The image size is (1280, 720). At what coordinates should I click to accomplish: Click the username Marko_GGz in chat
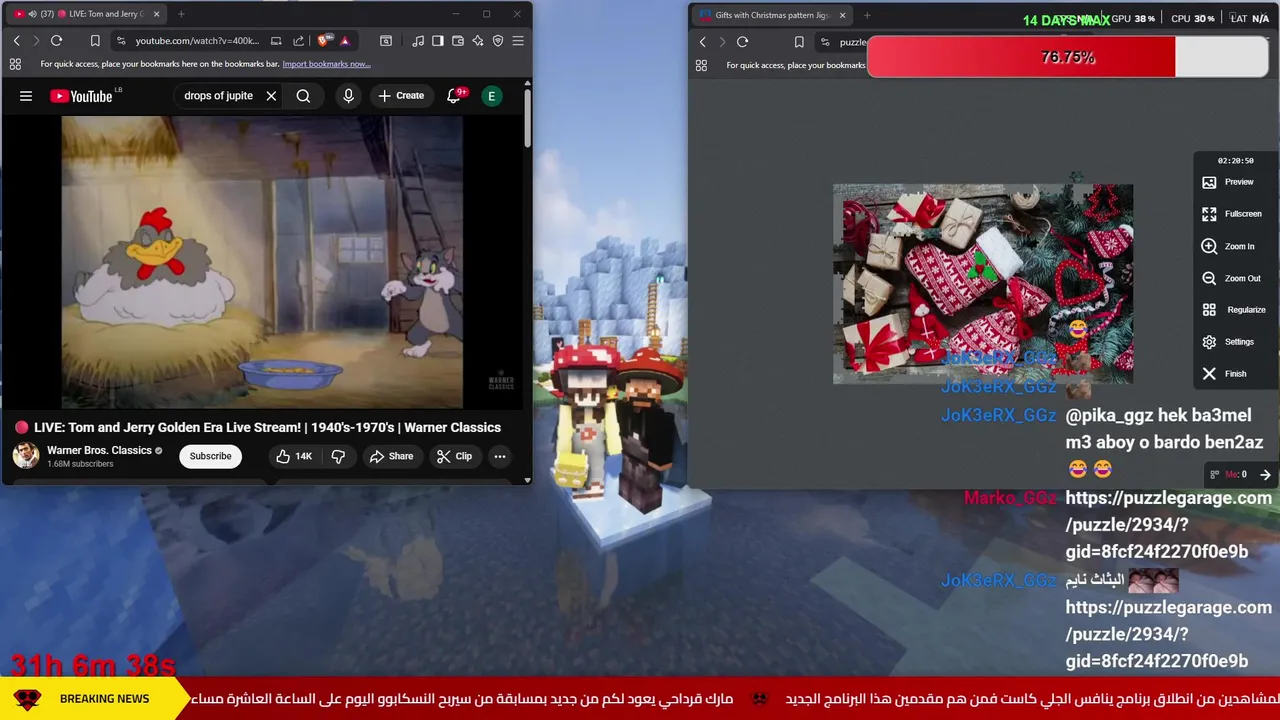pyautogui.click(x=1010, y=498)
